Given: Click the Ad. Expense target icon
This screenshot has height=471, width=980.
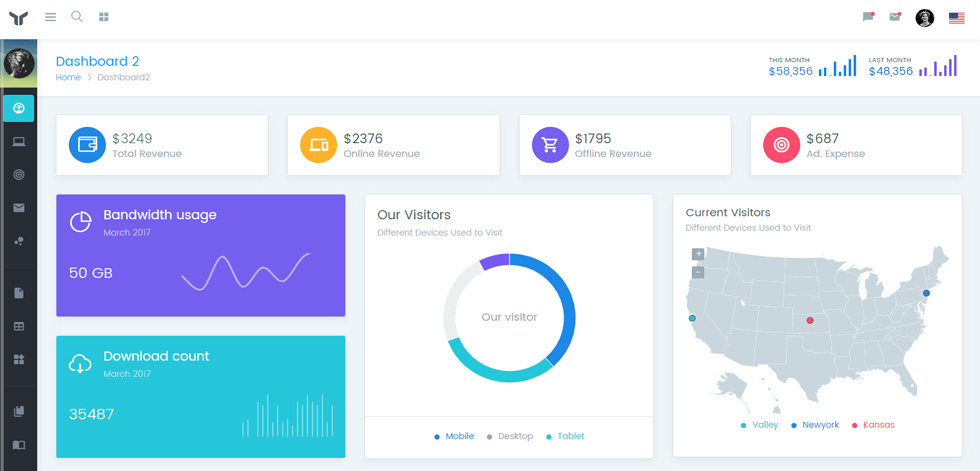Looking at the screenshot, I should (781, 145).
